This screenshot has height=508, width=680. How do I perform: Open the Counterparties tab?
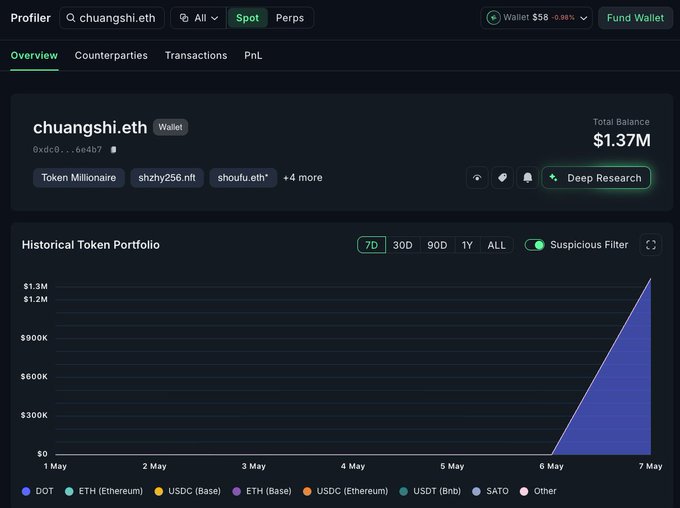[111, 56]
